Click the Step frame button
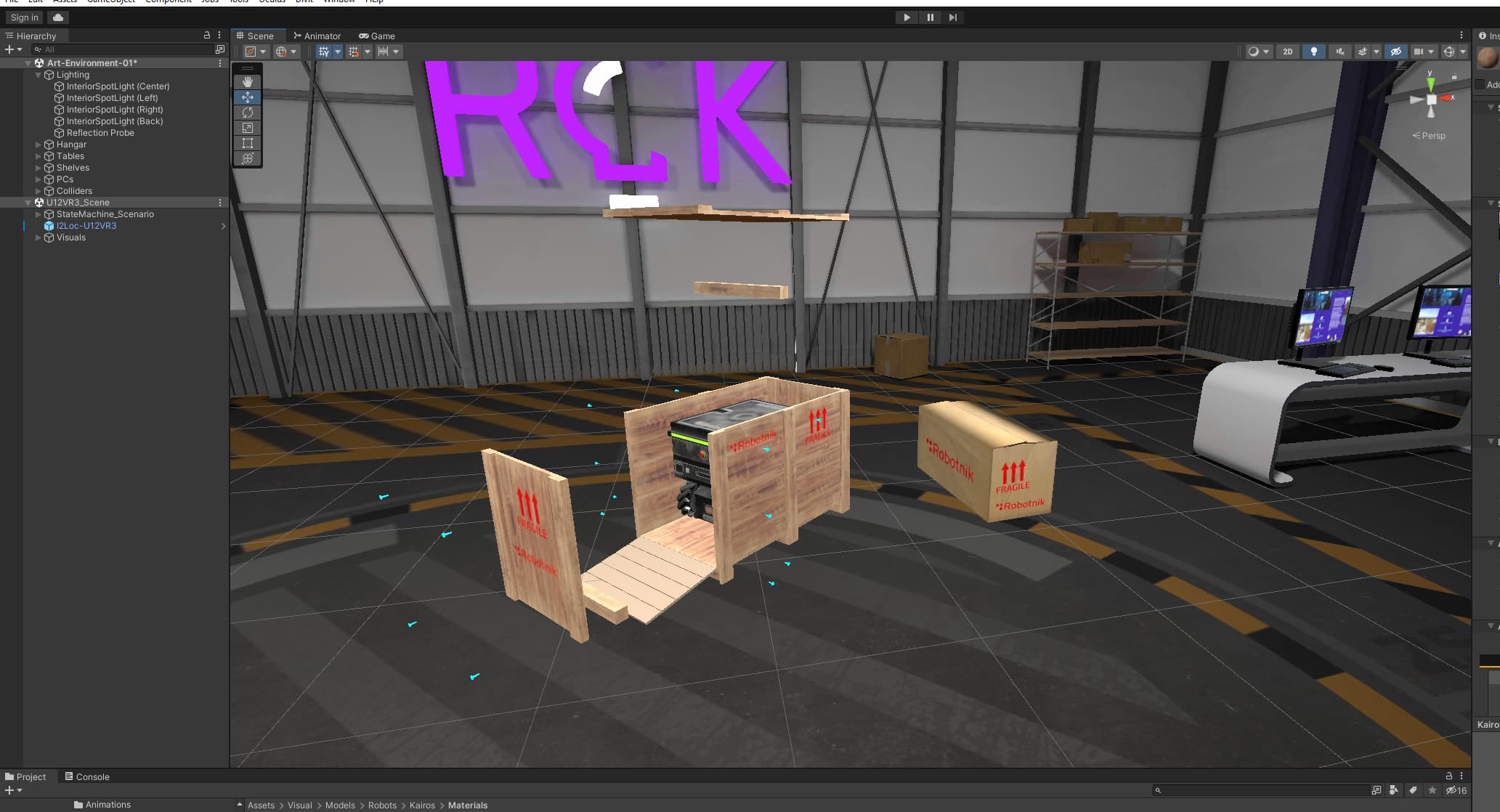 pos(953,17)
